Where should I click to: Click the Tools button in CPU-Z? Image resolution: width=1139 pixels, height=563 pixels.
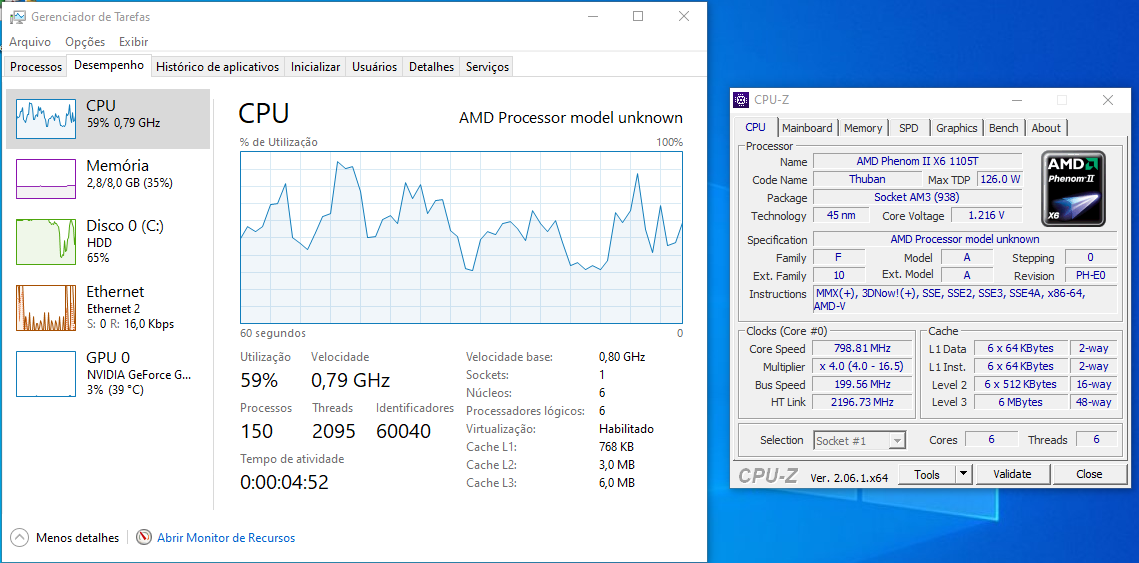tap(927, 474)
